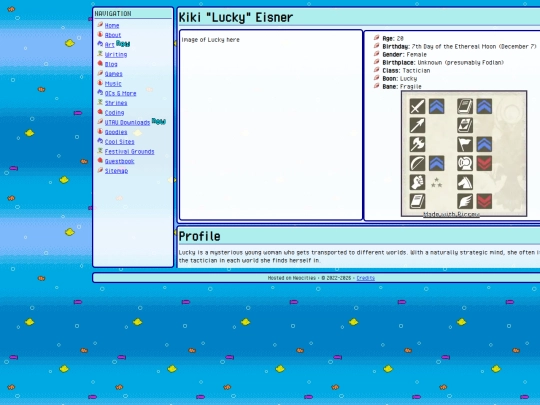The height and width of the screenshot is (405, 540).
Task: Click the 'Class: Tactician' list entry
Action: [406, 71]
